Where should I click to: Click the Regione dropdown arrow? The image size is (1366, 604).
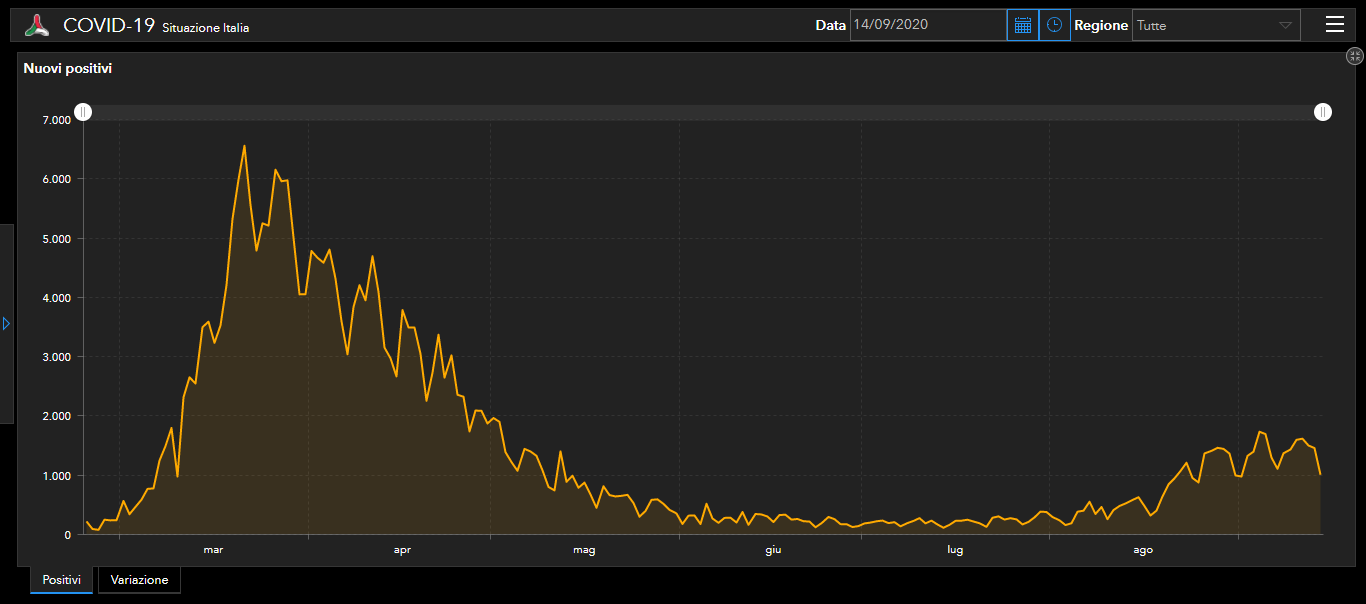point(1285,26)
